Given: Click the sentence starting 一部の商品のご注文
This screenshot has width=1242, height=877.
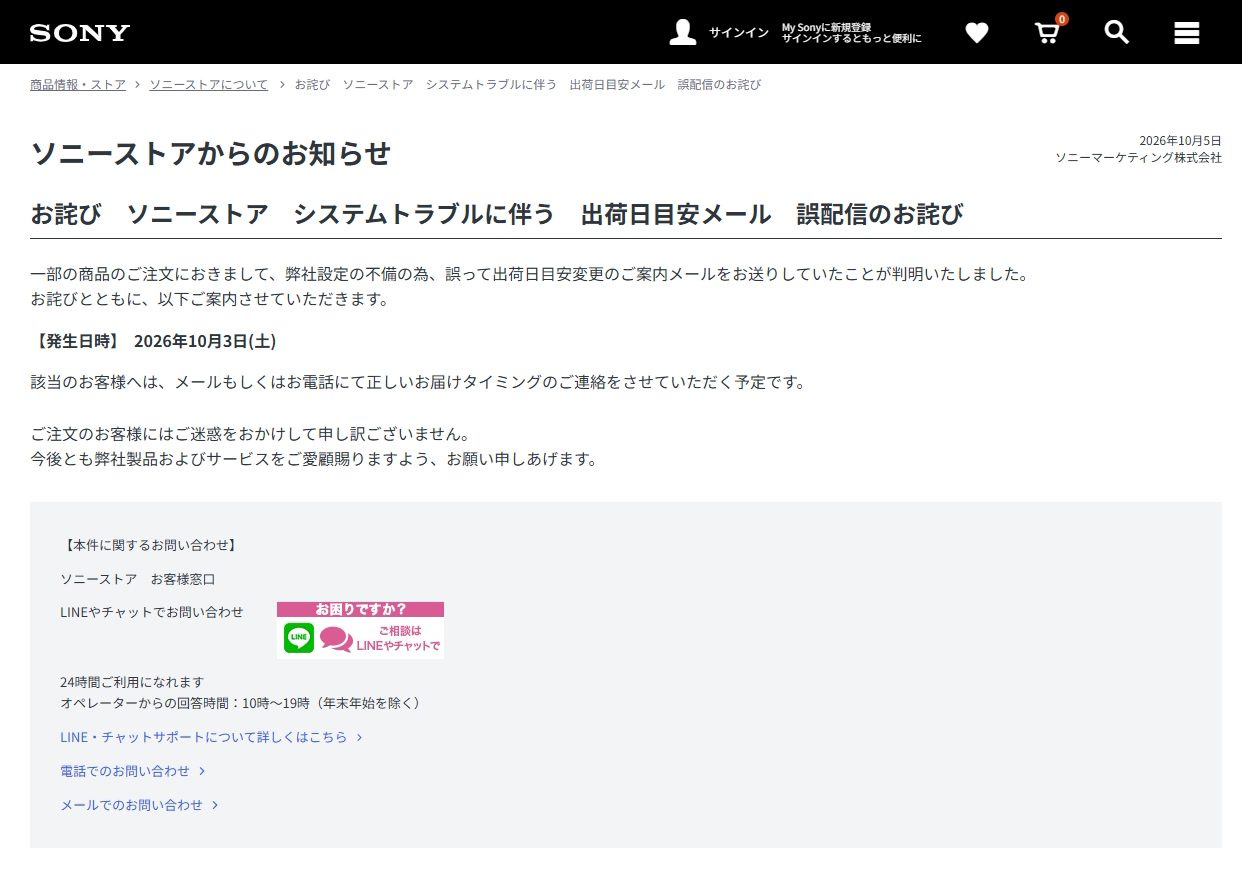Looking at the screenshot, I should point(529,274).
